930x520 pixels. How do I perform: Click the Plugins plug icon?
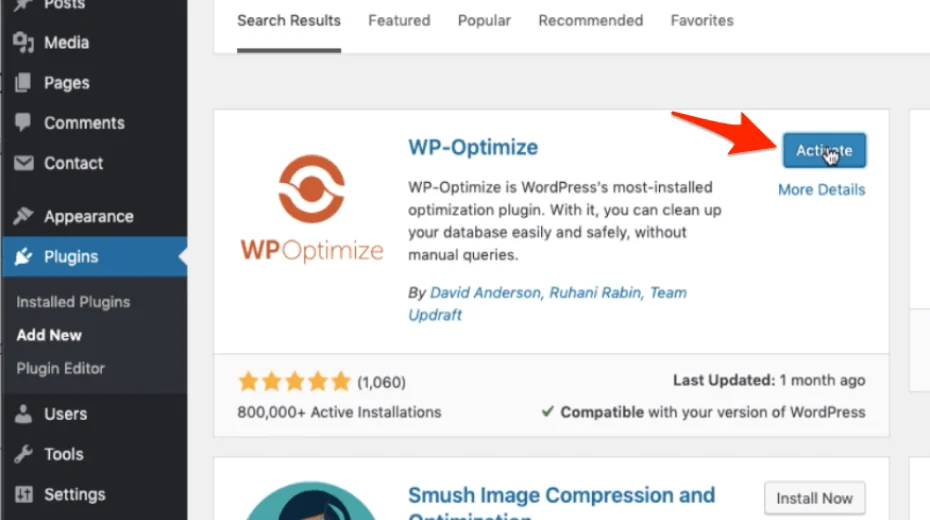pyautogui.click(x=23, y=257)
